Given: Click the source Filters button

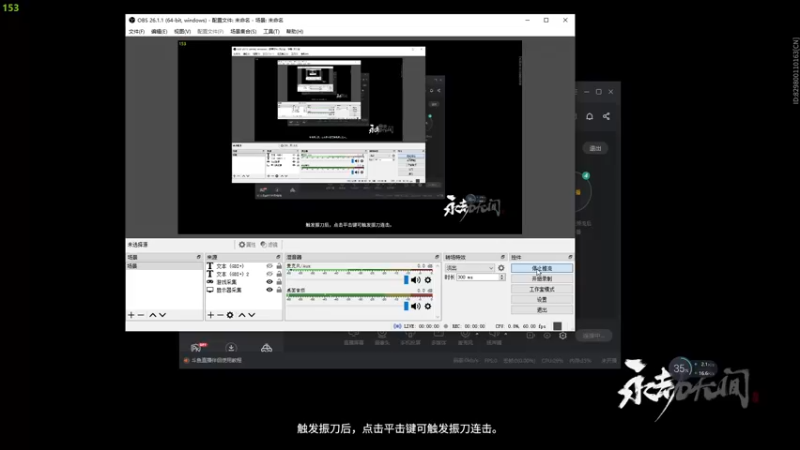Looking at the screenshot, I should click(269, 245).
